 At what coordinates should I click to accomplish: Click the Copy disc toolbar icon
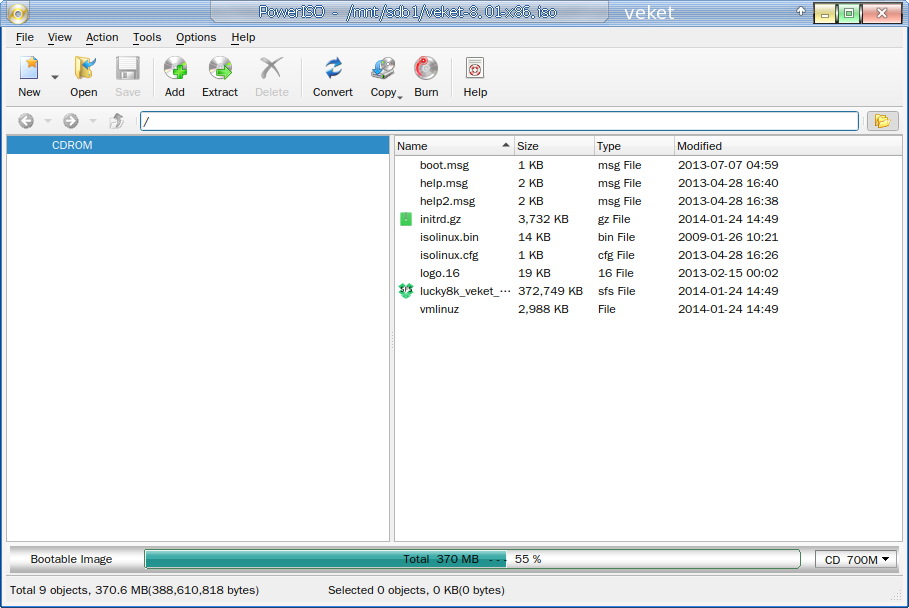(383, 68)
